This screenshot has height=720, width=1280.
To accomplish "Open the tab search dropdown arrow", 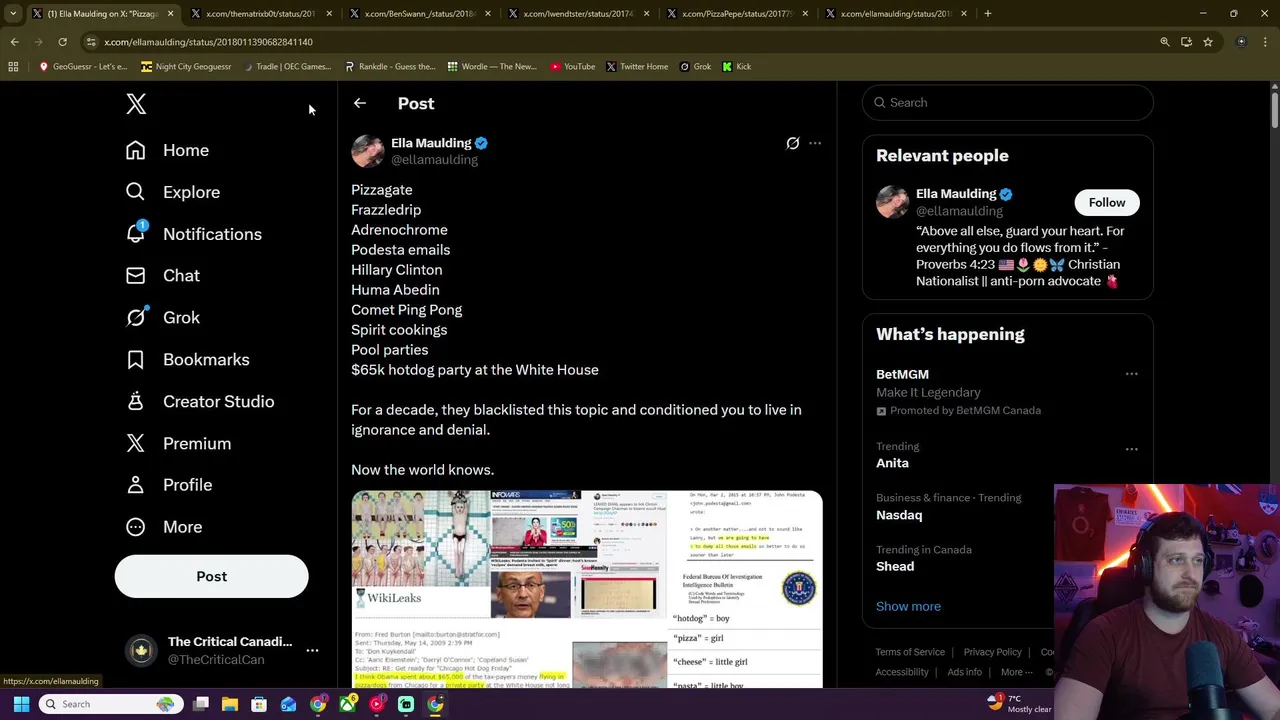I will coord(13,14).
